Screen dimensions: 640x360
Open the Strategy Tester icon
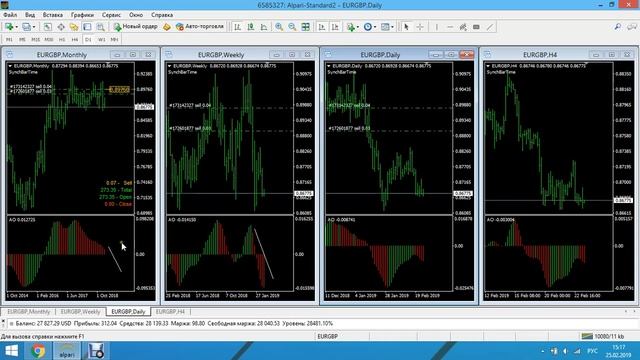coord(100,27)
